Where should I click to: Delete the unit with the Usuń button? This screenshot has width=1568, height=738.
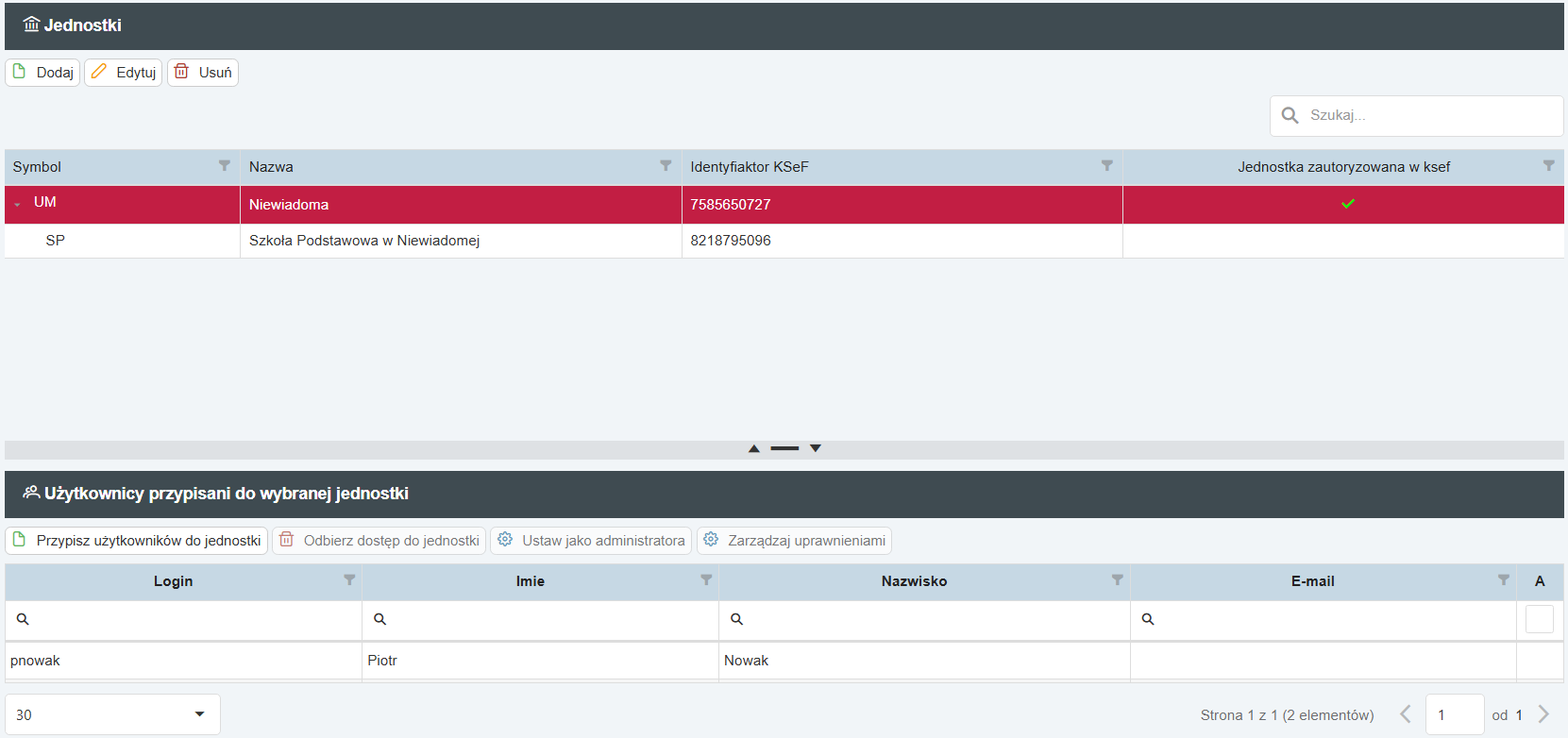[203, 73]
